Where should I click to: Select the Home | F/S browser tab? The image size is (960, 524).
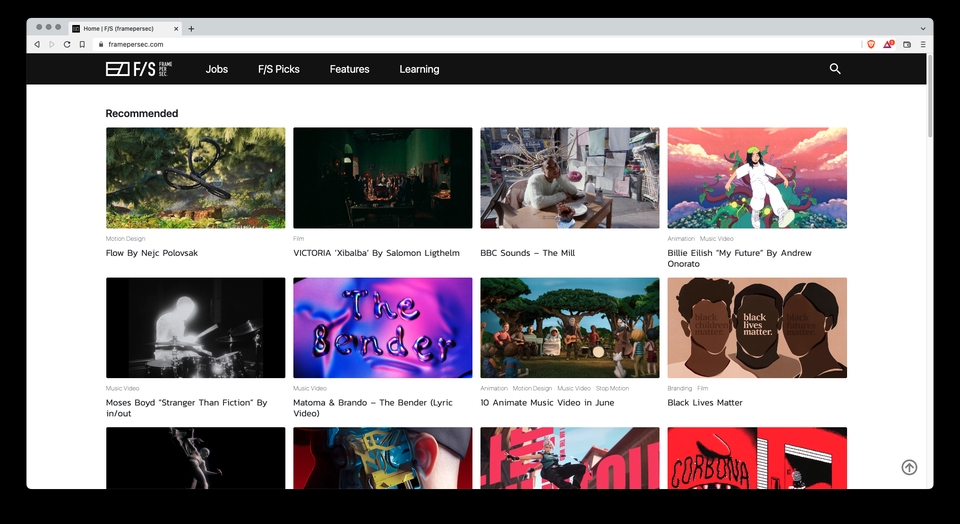126,28
